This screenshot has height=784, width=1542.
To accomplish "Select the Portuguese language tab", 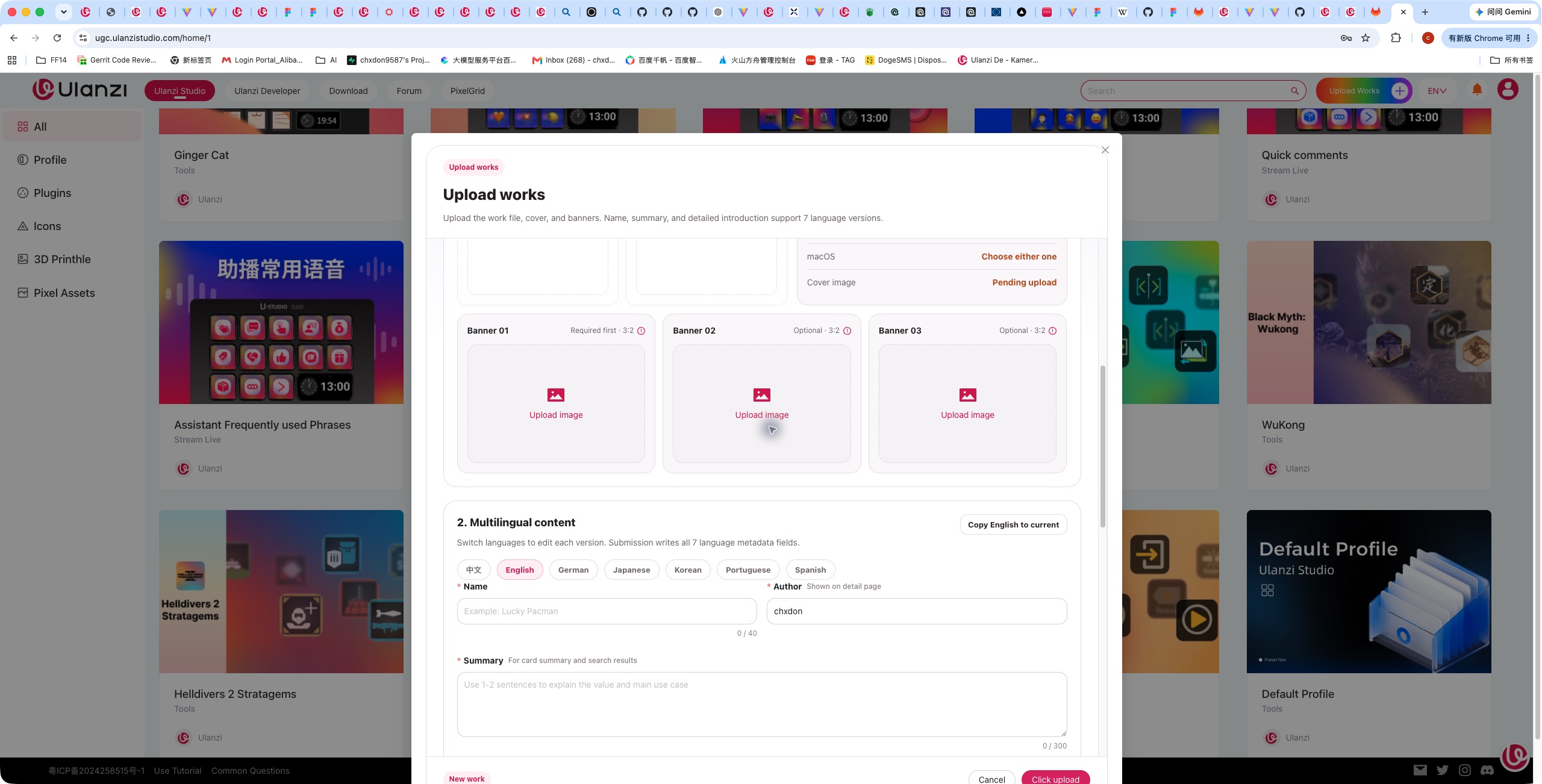I will [748, 570].
